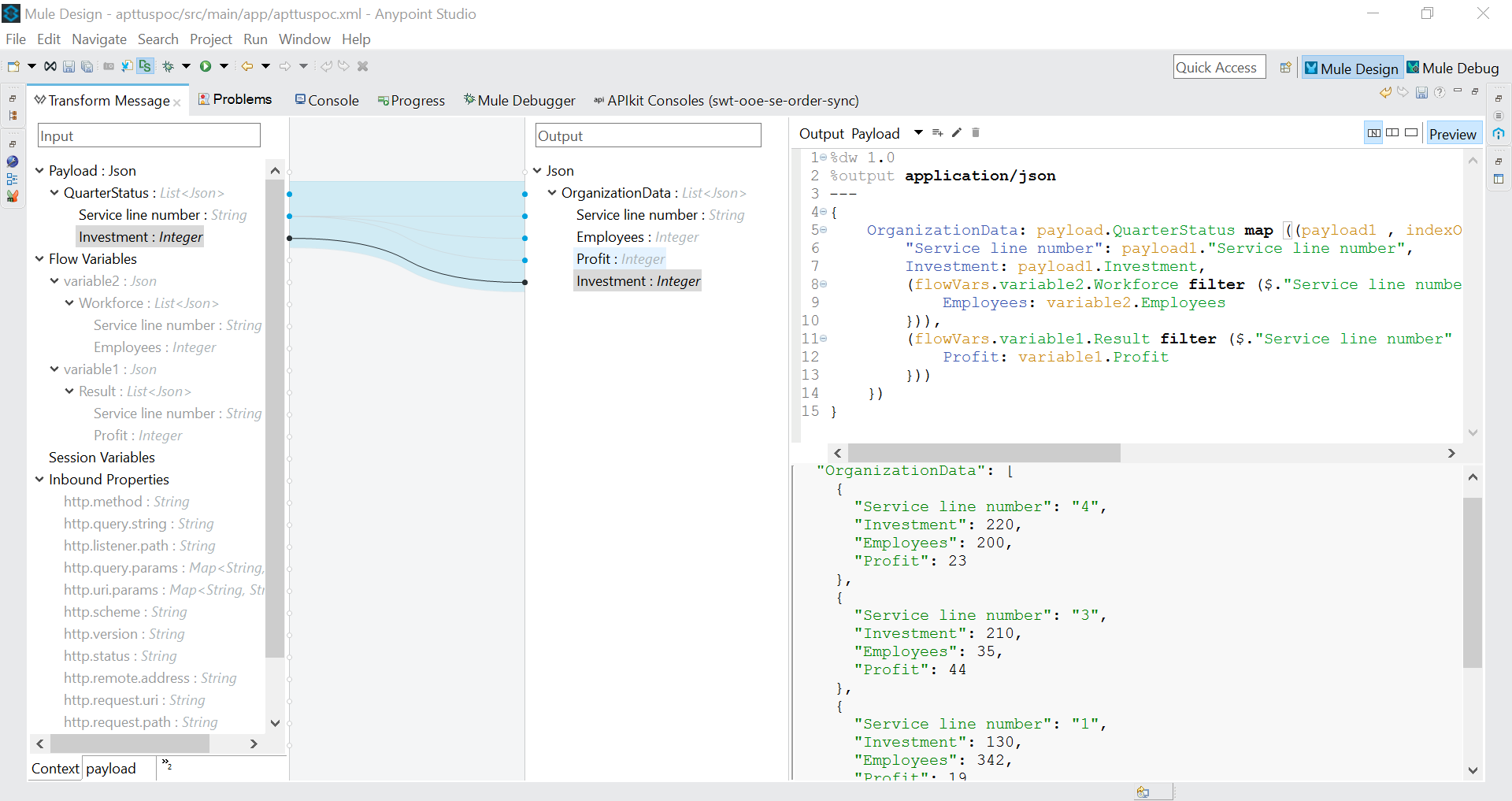Click the help question mark icon
1512x801 pixels.
point(1440,92)
